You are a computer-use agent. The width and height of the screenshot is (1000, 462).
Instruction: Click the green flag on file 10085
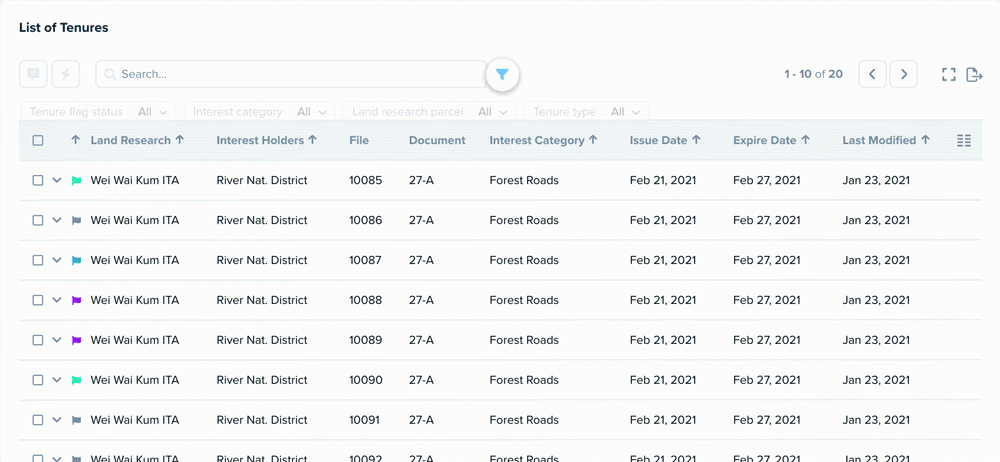pos(77,181)
